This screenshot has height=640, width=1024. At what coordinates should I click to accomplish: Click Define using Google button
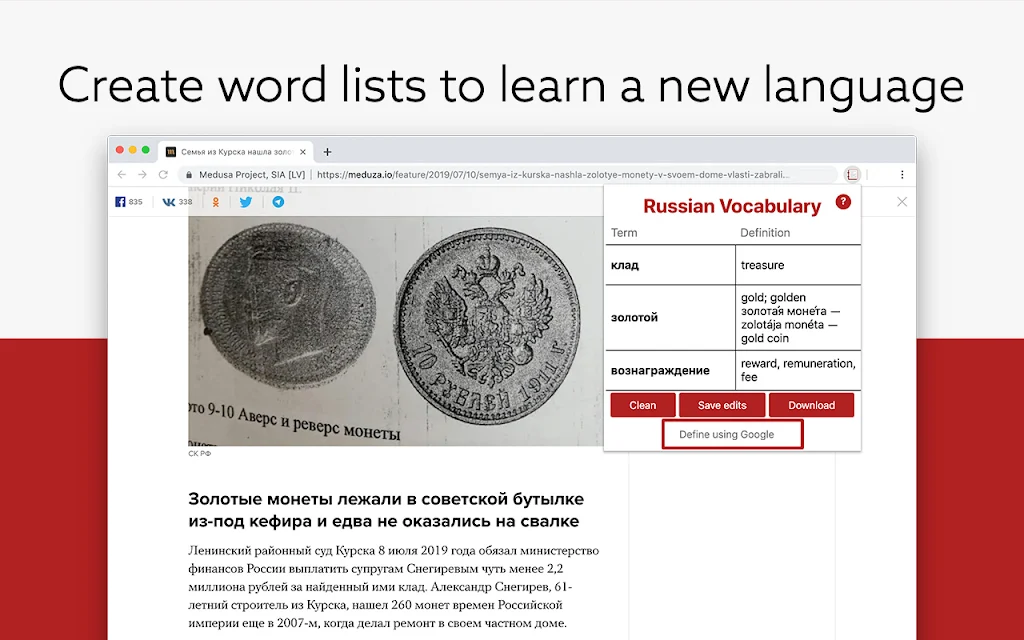click(x=732, y=434)
